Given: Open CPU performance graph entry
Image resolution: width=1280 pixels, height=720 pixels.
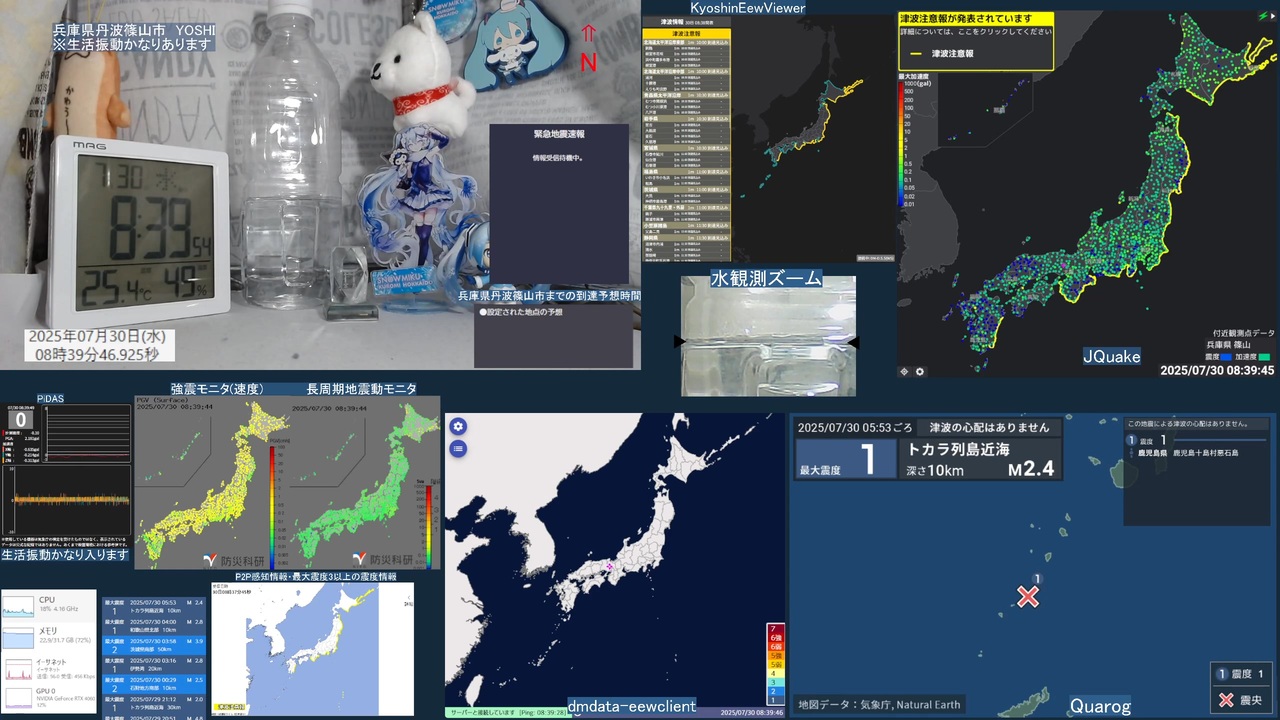Looking at the screenshot, I should click(x=48, y=606).
